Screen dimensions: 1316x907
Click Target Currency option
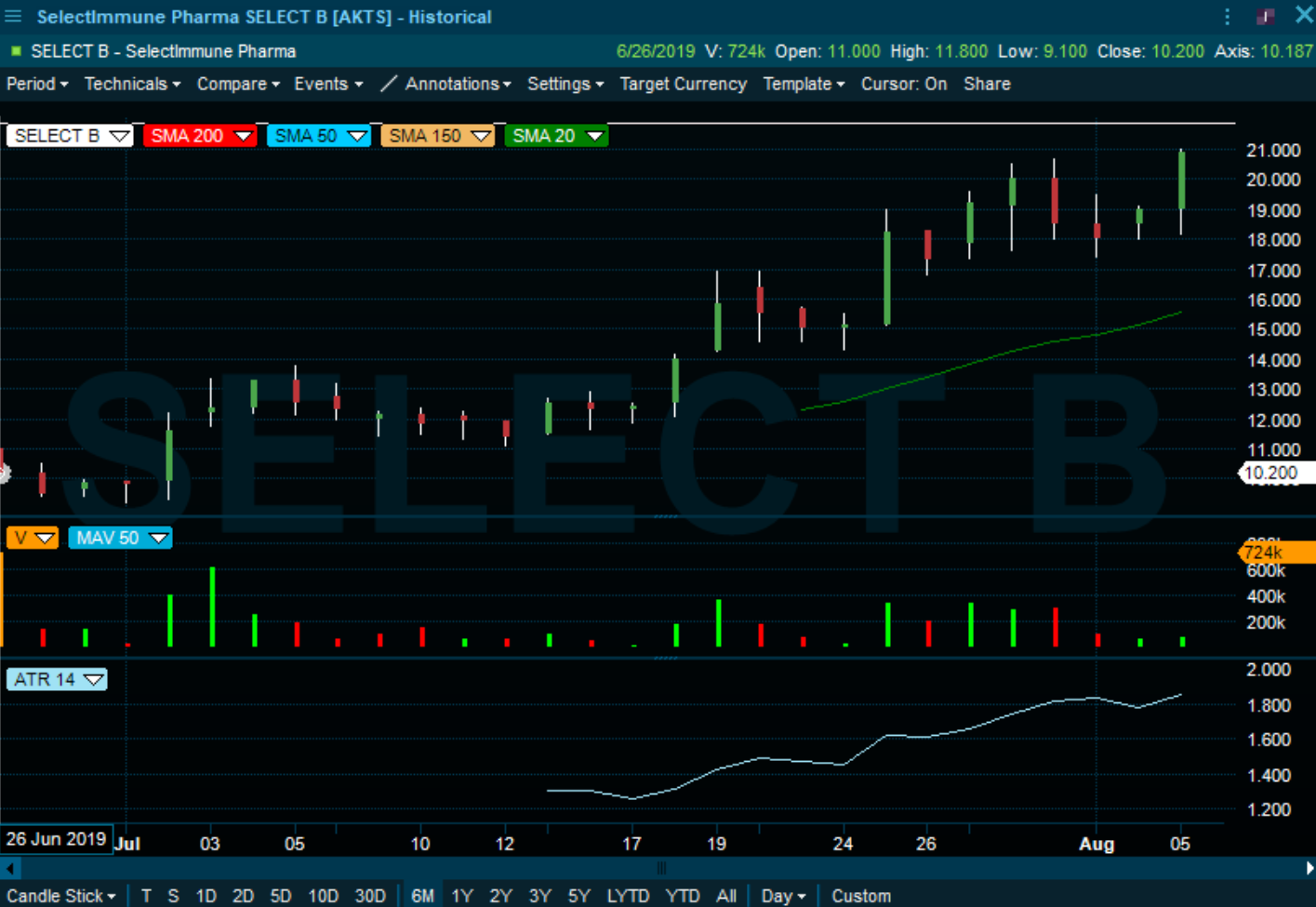point(684,84)
